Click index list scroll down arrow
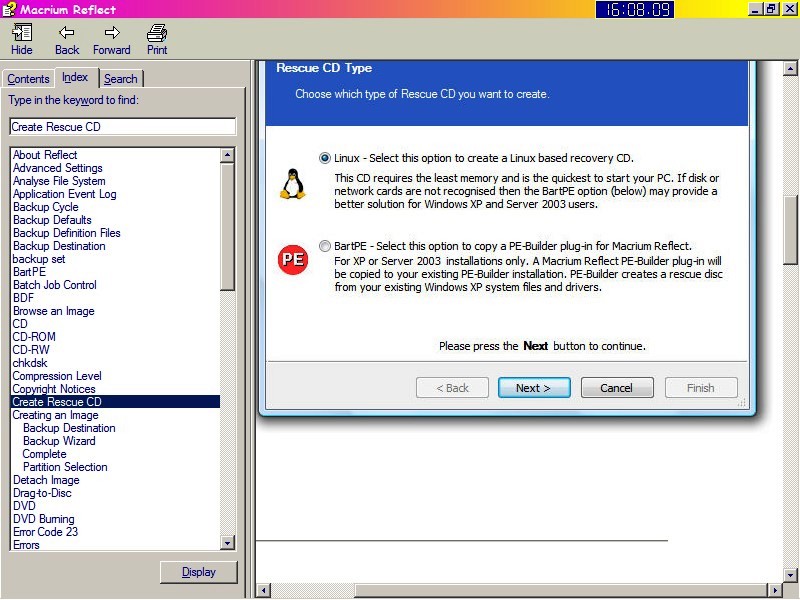Viewport: 800px width, 600px height. (x=228, y=542)
